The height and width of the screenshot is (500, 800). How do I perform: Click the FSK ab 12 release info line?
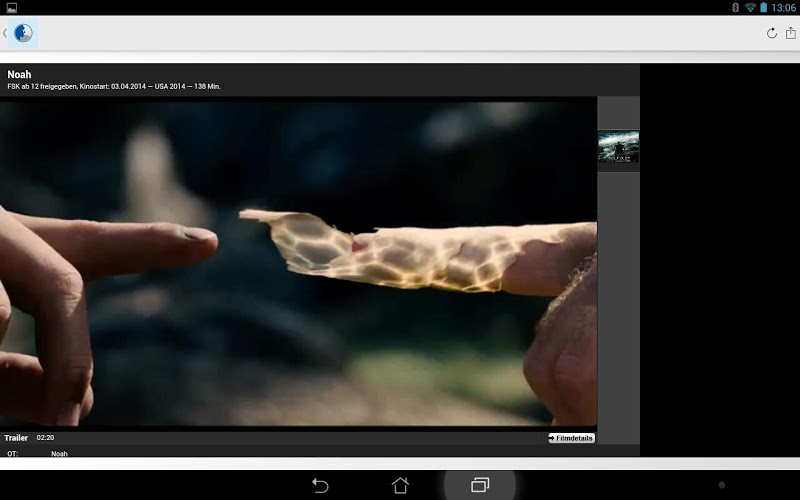click(x=114, y=87)
